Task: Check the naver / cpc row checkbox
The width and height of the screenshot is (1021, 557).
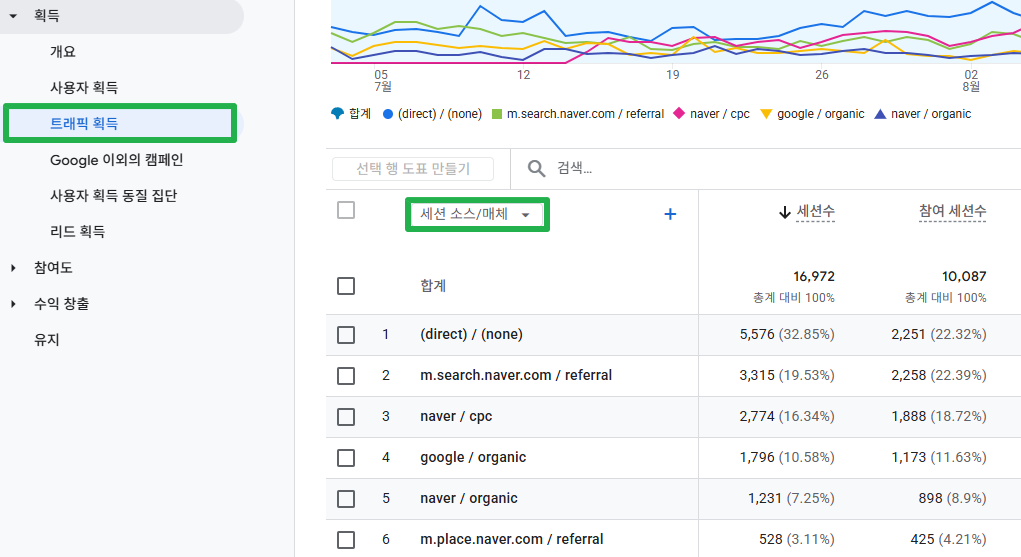Action: click(x=346, y=417)
